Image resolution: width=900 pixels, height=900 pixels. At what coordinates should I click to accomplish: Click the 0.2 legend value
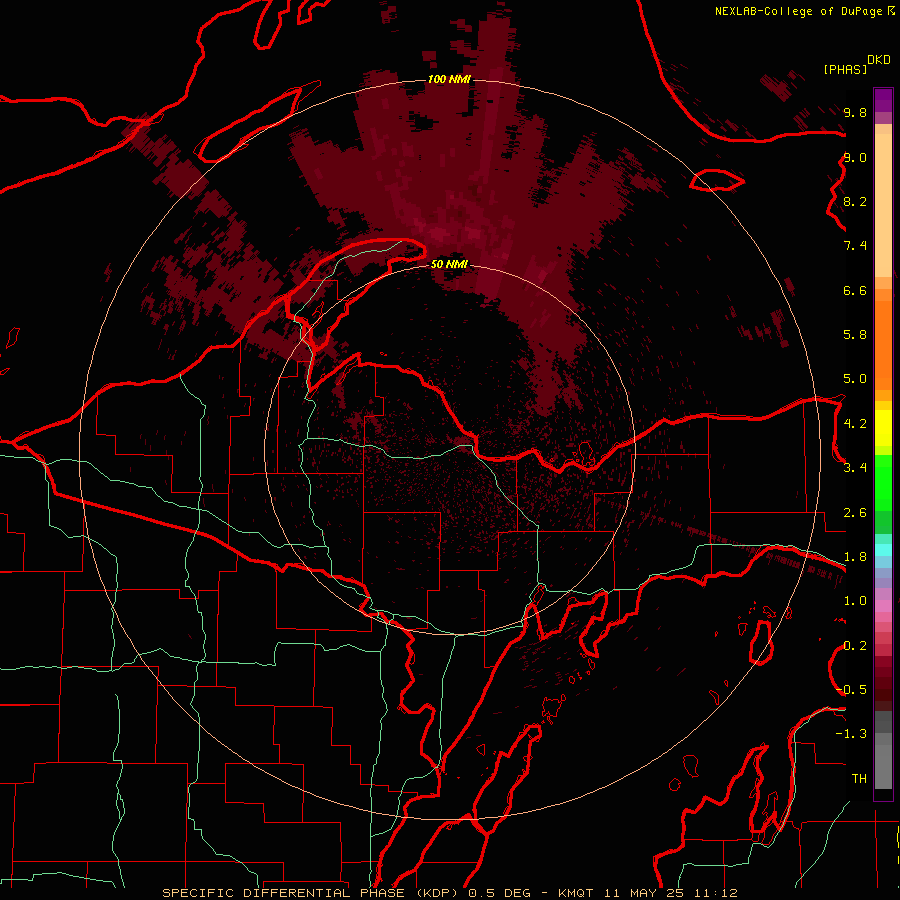pyautogui.click(x=855, y=646)
